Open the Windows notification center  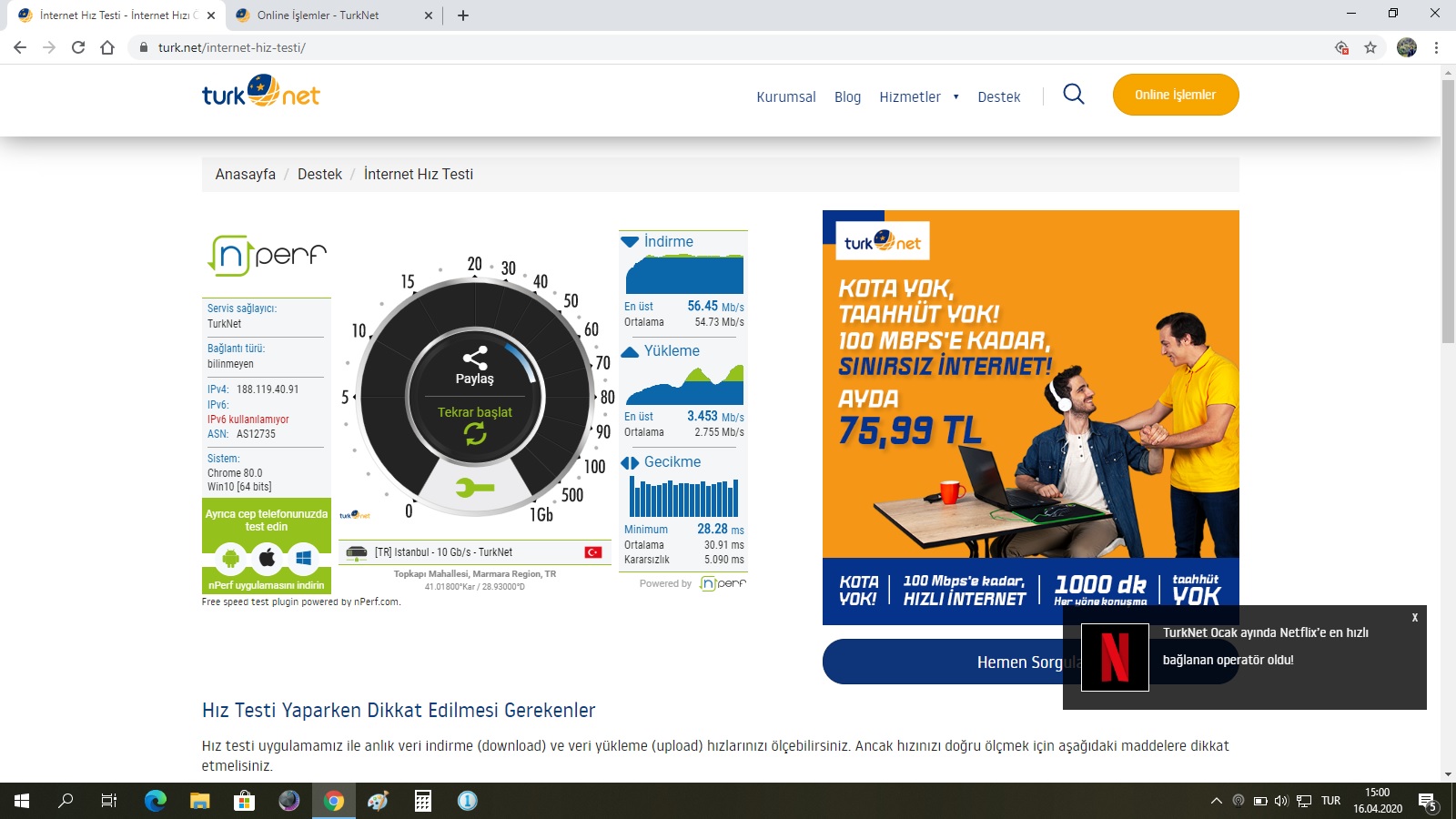pos(1428,802)
